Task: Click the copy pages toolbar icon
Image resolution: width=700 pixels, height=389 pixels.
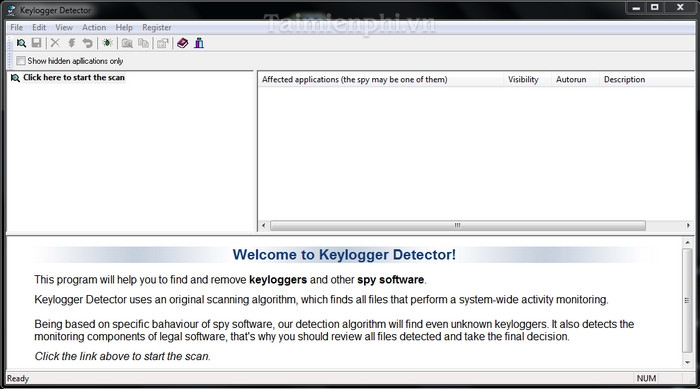Action: [x=143, y=43]
